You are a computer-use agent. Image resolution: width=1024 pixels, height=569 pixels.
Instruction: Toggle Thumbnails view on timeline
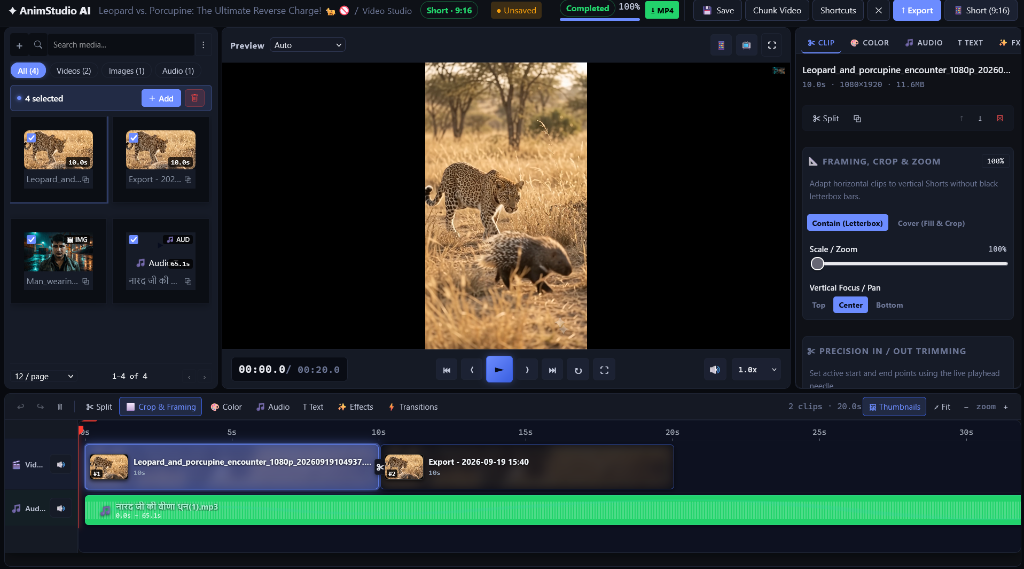click(894, 406)
